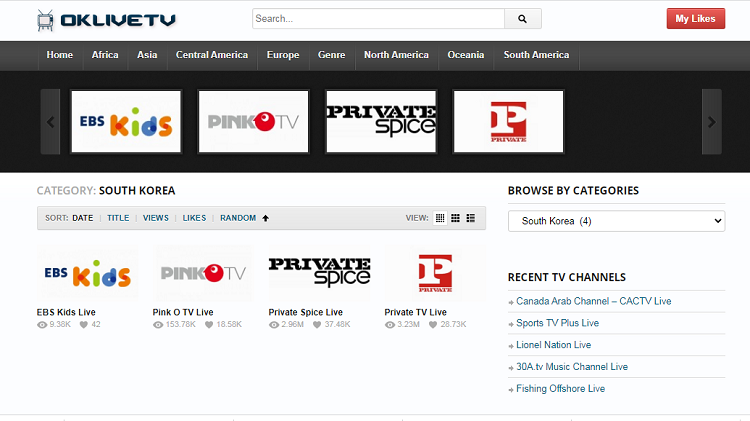Open Private Spice Live logo in grid

(x=319, y=273)
